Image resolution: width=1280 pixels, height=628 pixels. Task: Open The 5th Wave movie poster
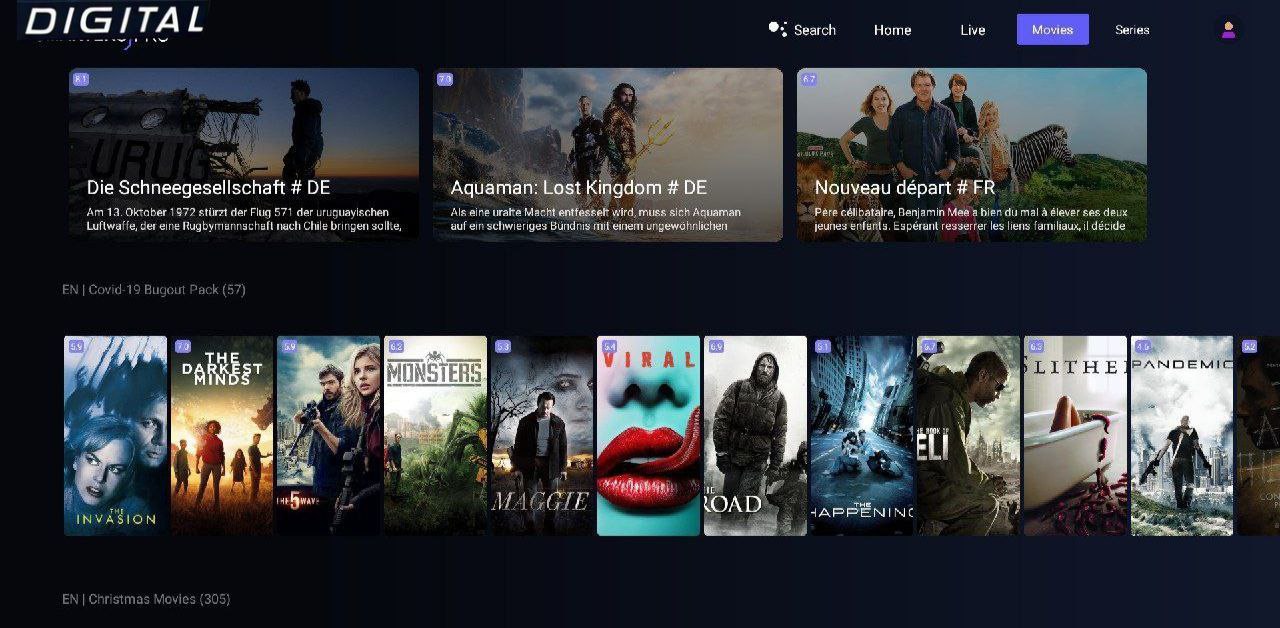click(329, 436)
